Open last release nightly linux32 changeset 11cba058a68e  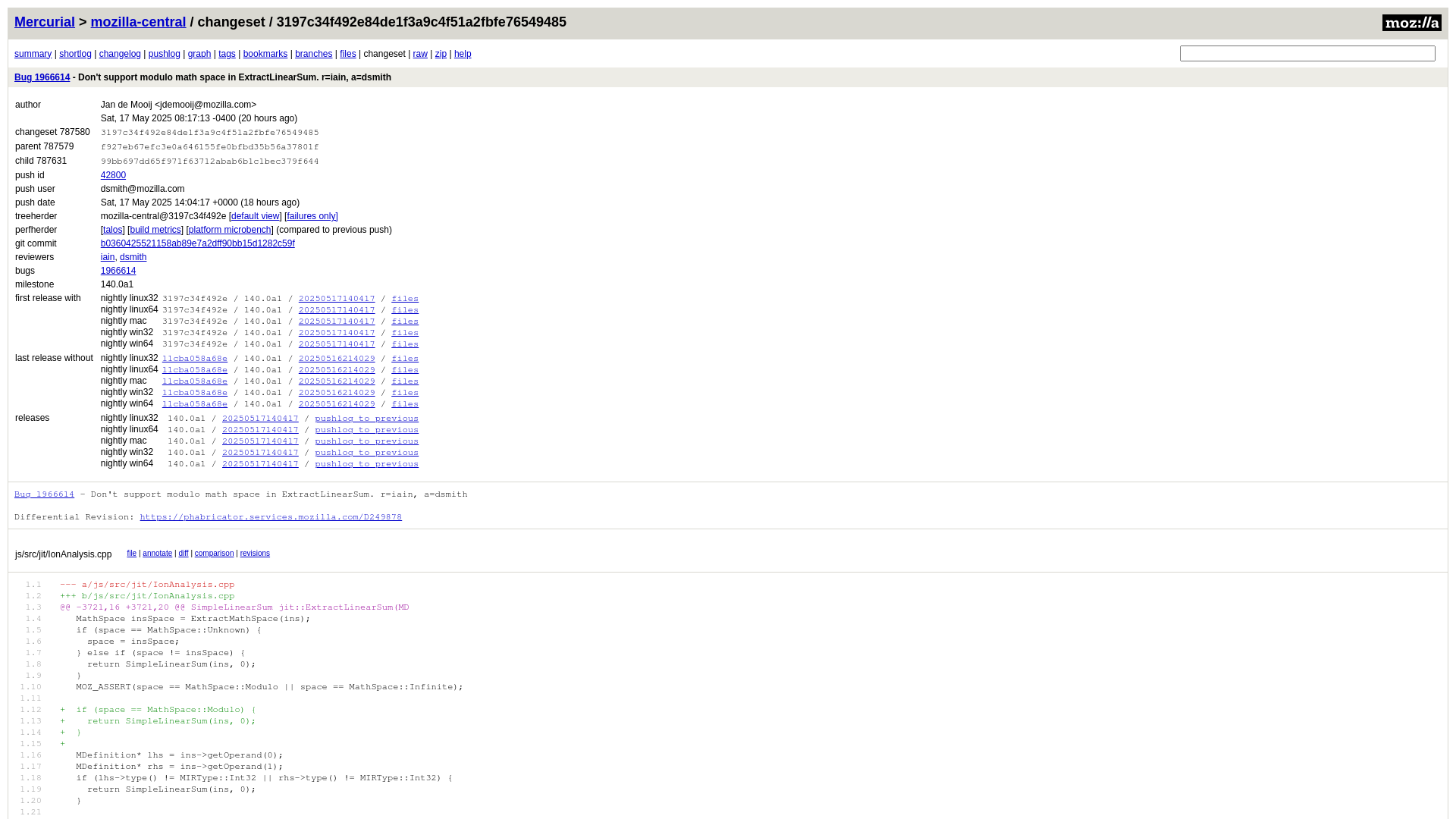[195, 359]
